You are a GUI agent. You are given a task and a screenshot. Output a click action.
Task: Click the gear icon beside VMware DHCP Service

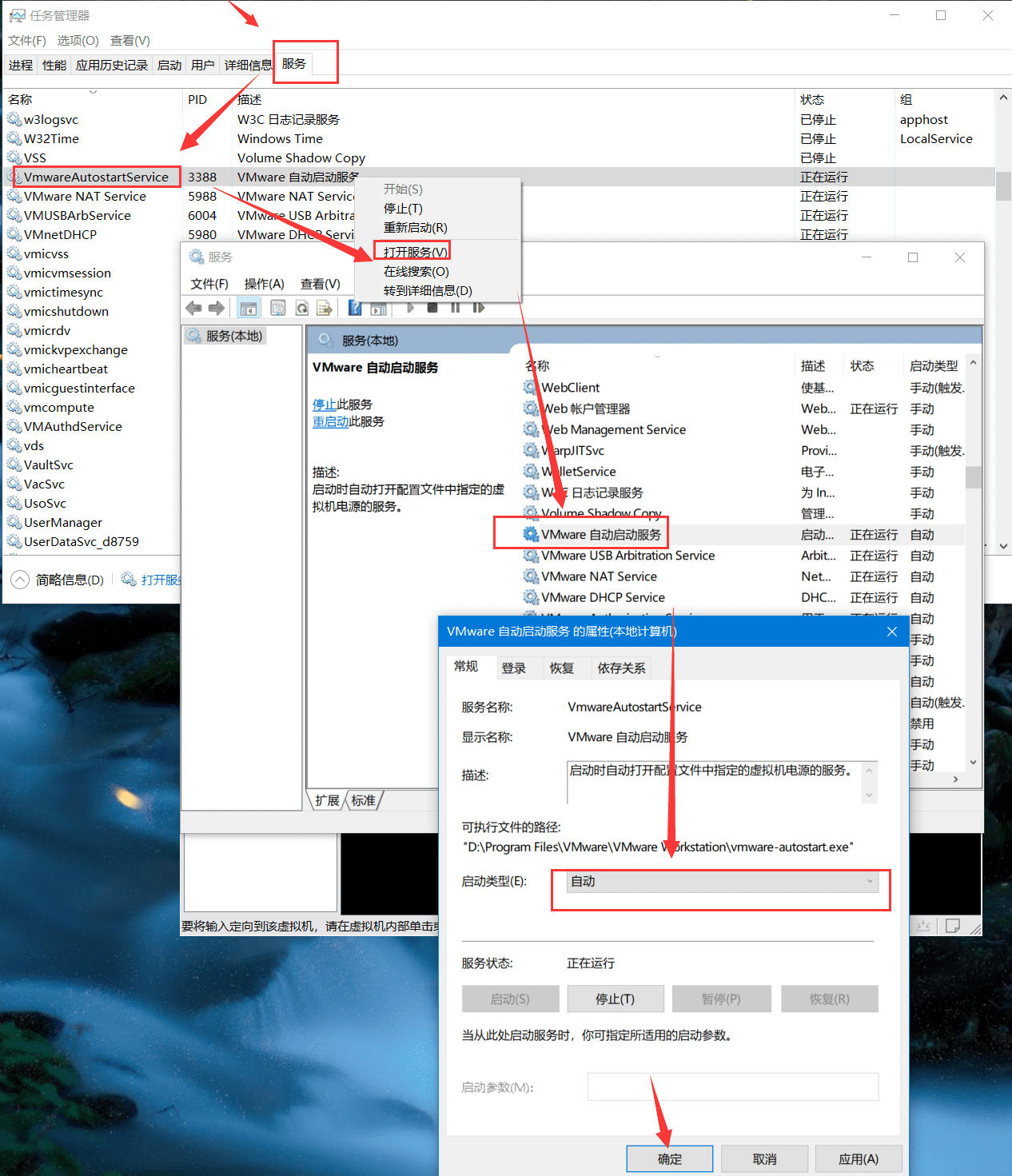point(531,597)
